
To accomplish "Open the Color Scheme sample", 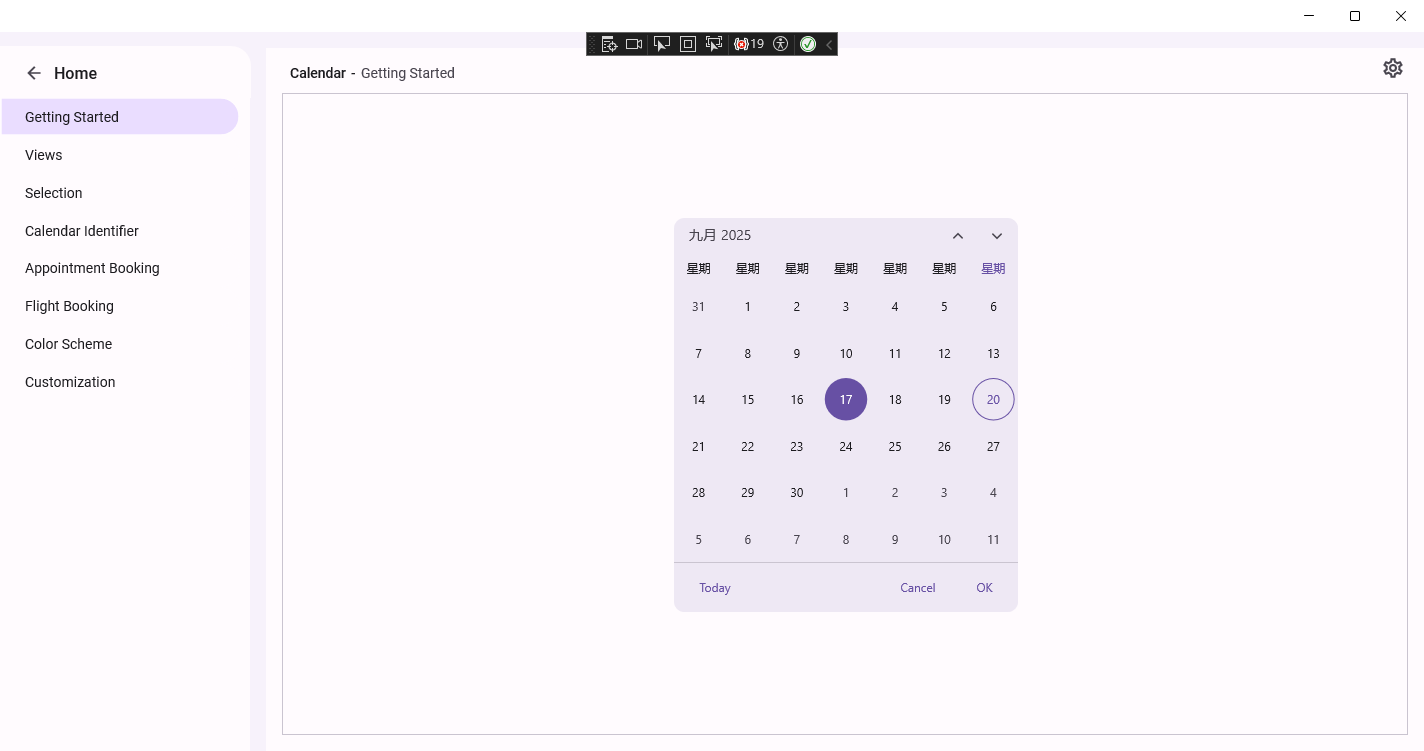I will click(120, 344).
